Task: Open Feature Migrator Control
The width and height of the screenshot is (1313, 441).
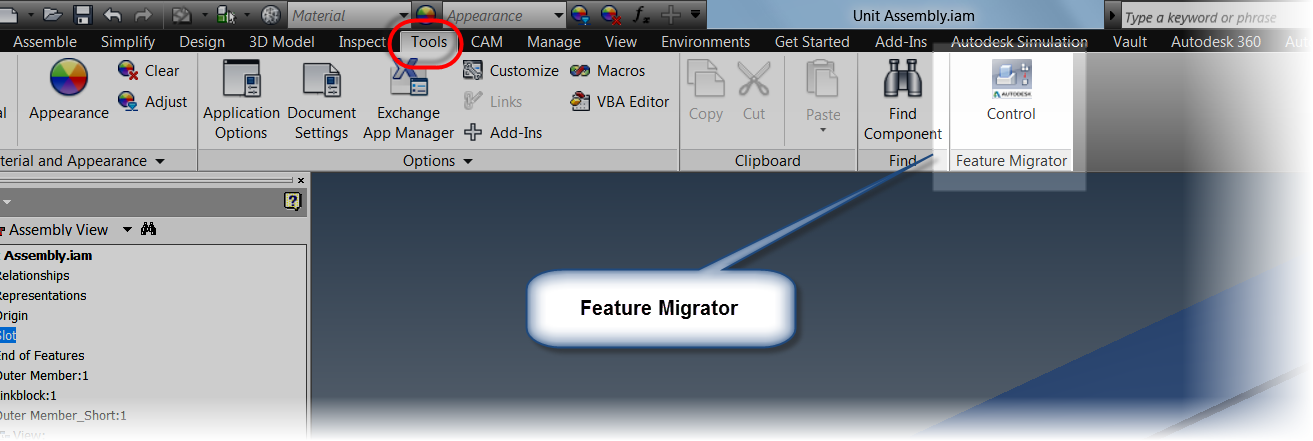Action: [1011, 90]
